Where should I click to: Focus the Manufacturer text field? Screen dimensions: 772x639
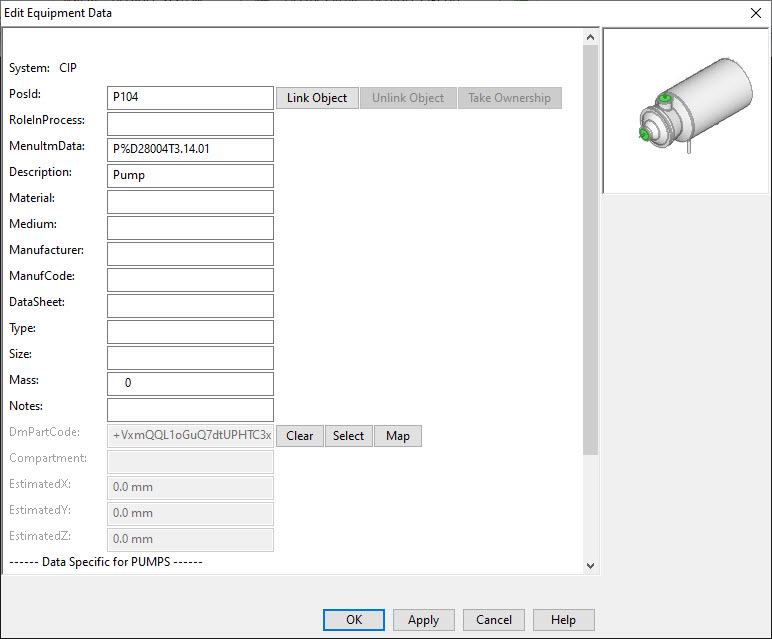pos(190,254)
